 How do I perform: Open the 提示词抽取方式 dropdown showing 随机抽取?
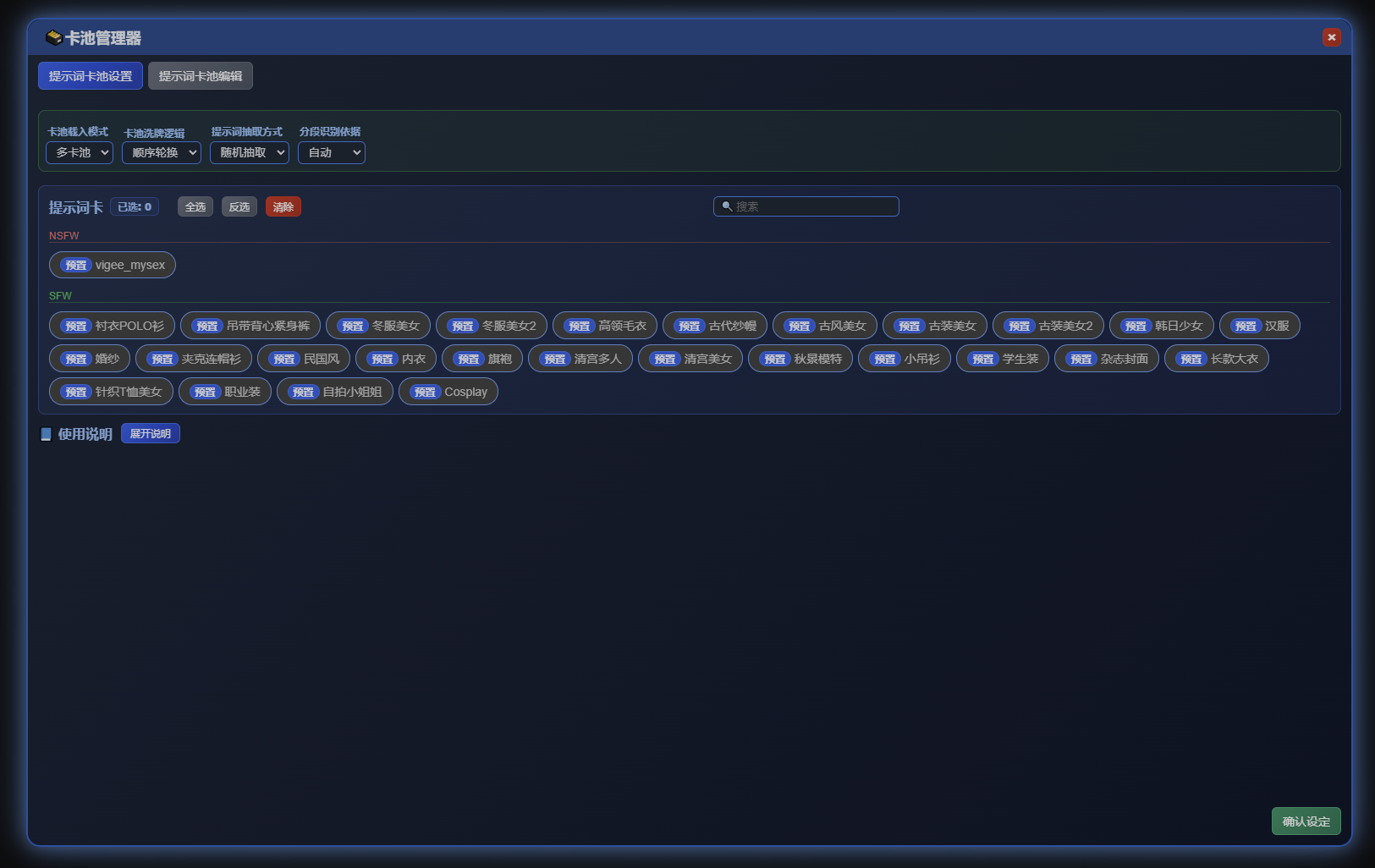250,152
